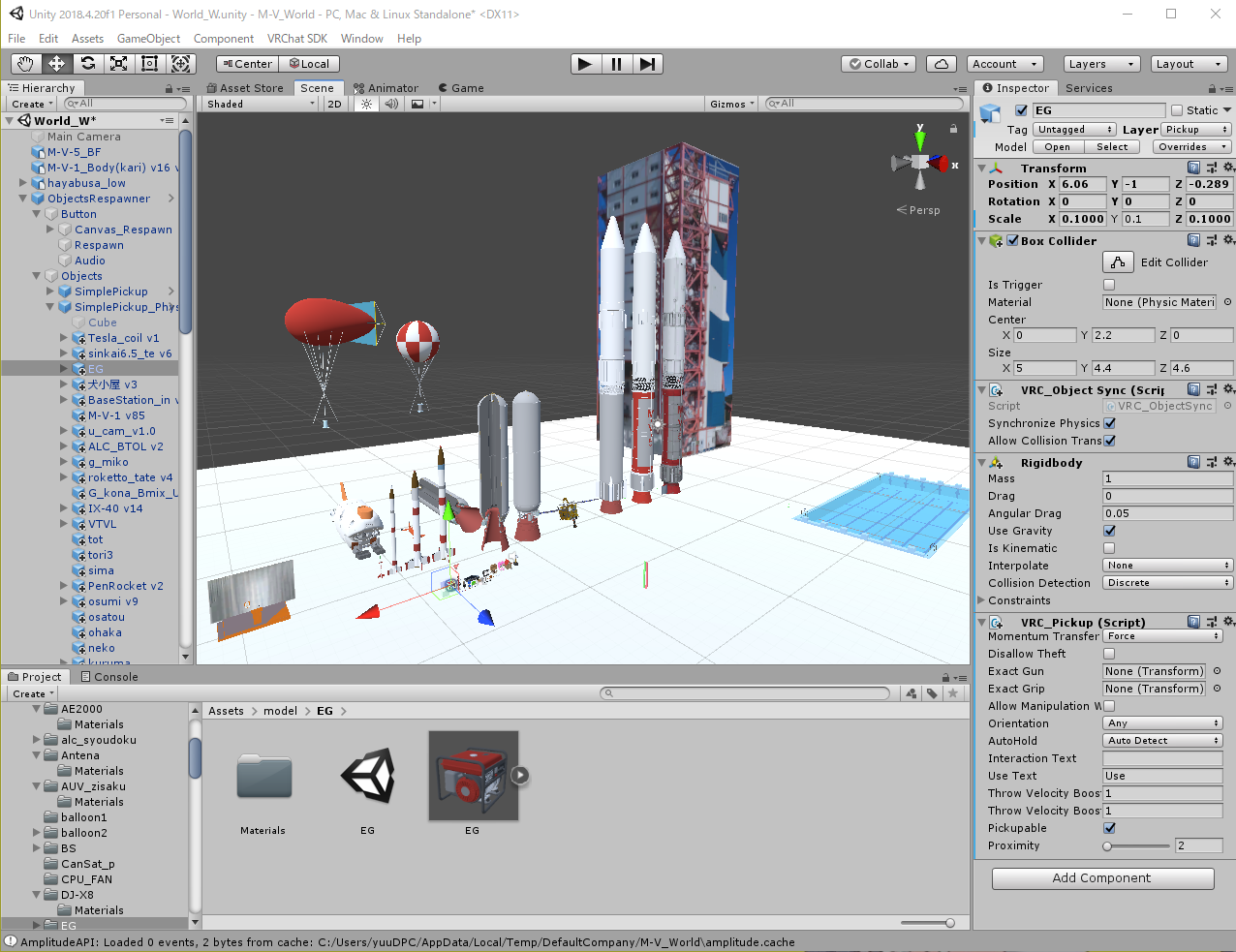Open the Transform component help icon

[x=1193, y=168]
